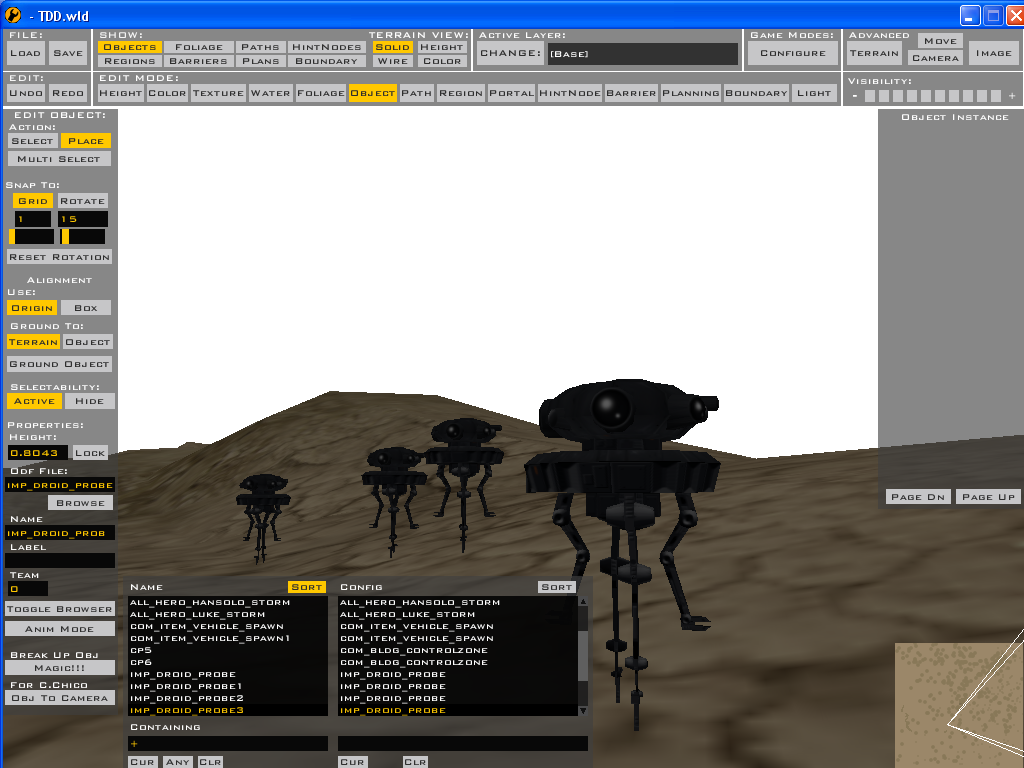The image size is (1024, 768).
Task: Switch to Height edit mode
Action: [x=120, y=93]
